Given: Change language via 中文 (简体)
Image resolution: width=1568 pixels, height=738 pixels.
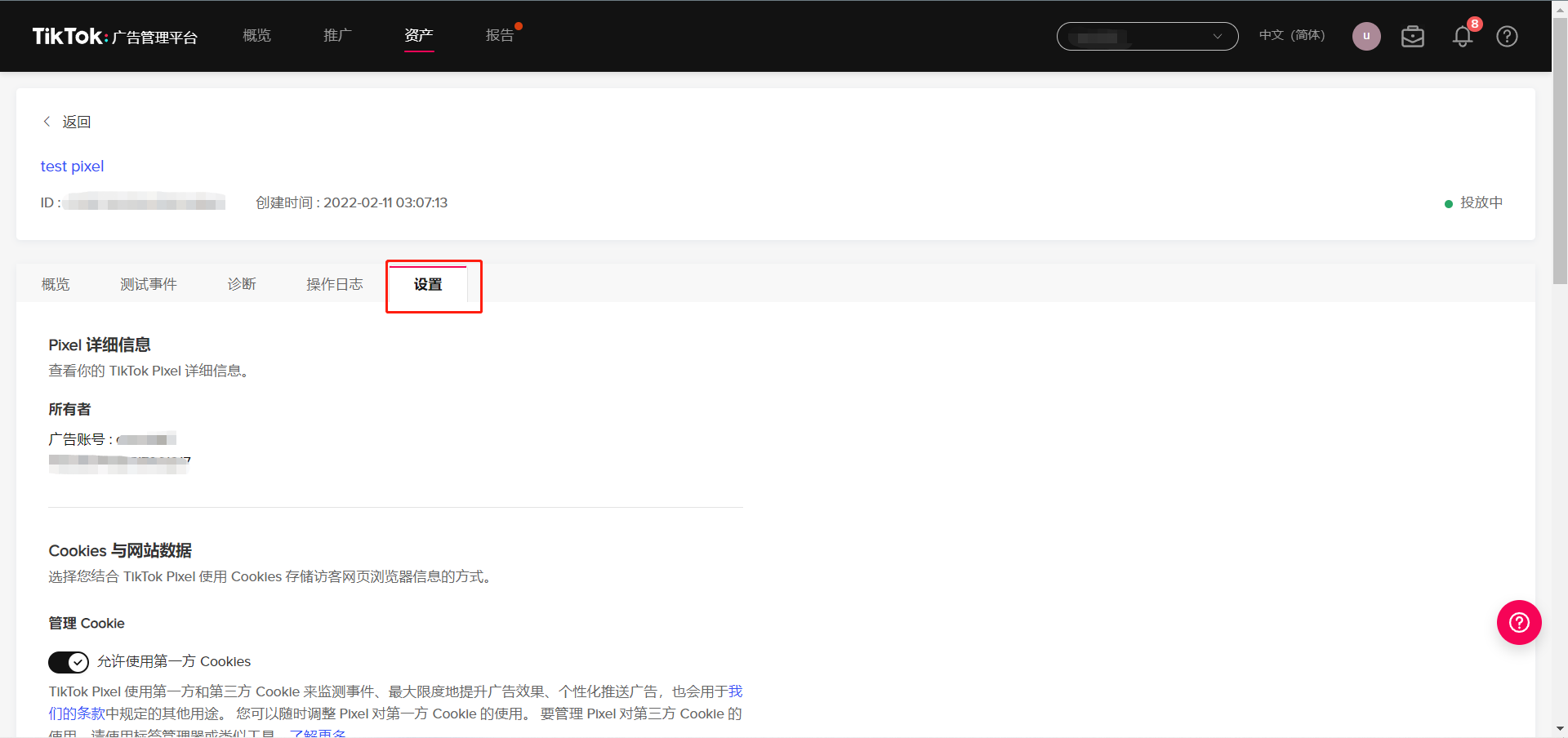Looking at the screenshot, I should 1292,35.
